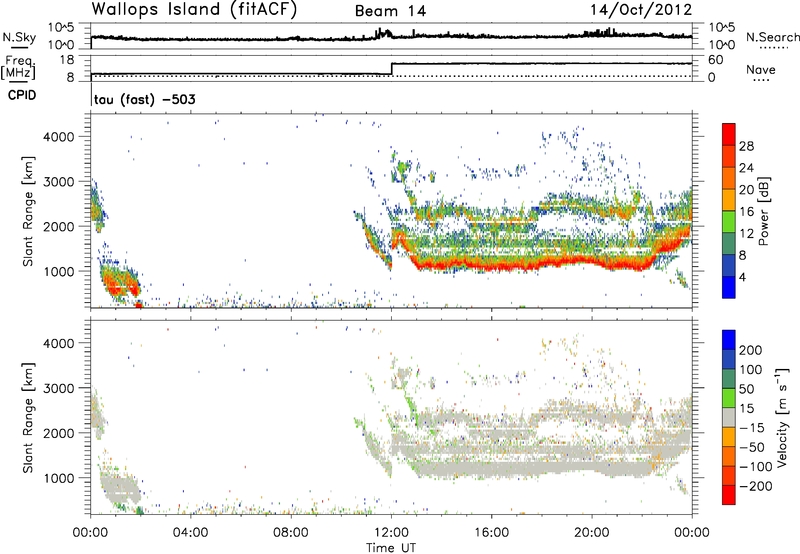
Task: Click the 'N.Search' legend label
Action: [772, 37]
